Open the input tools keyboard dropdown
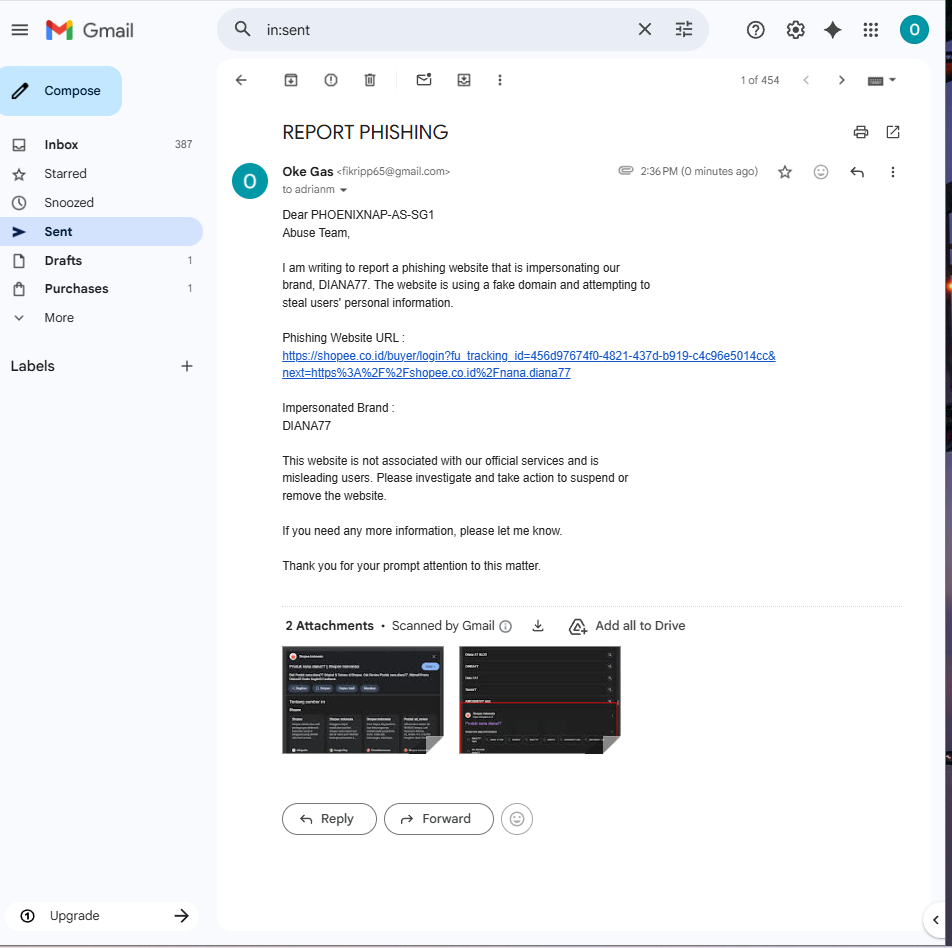 pos(882,80)
